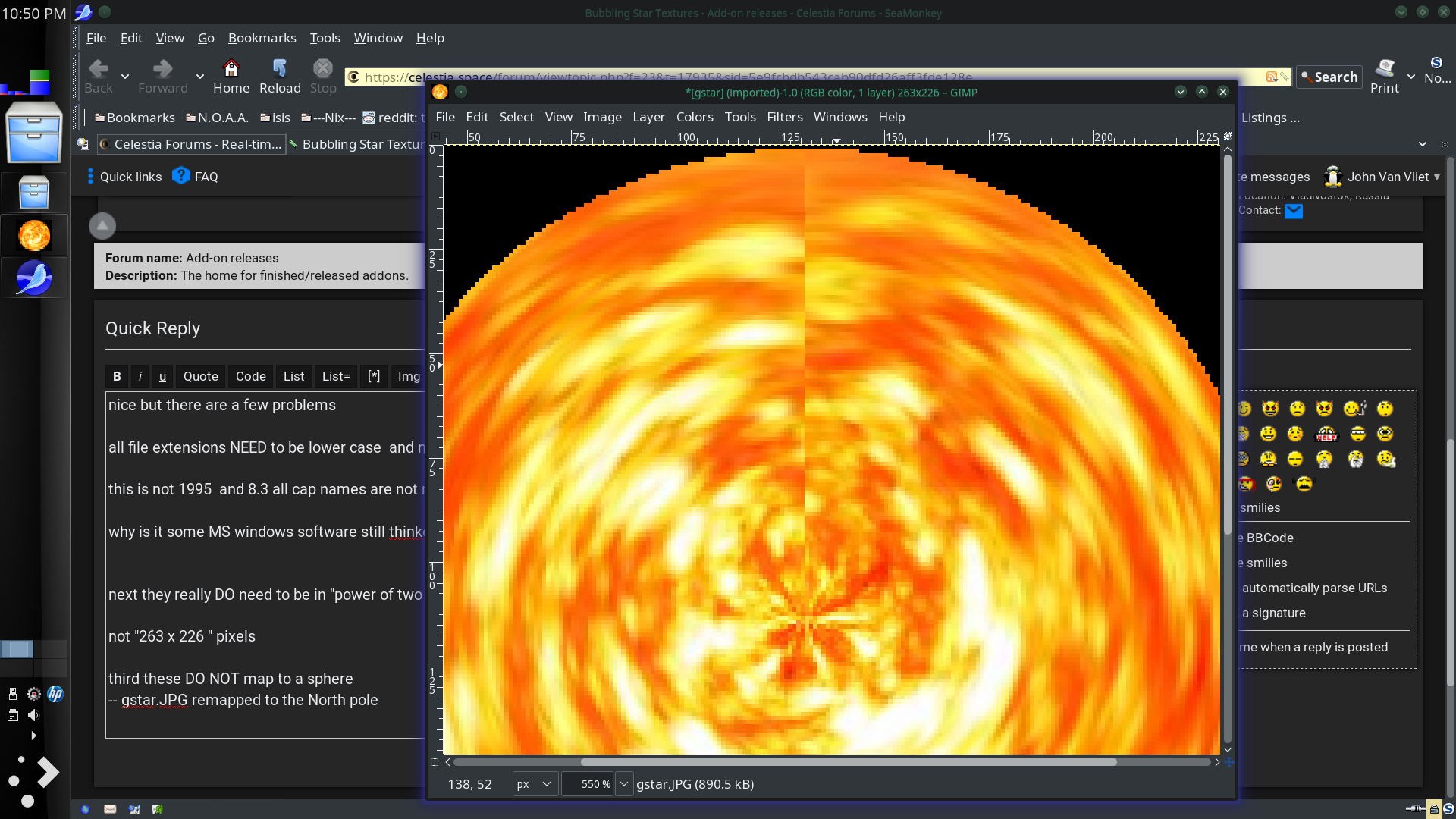This screenshot has height=819, width=1456.
Task: Open the File menu in GIMP
Action: (445, 117)
